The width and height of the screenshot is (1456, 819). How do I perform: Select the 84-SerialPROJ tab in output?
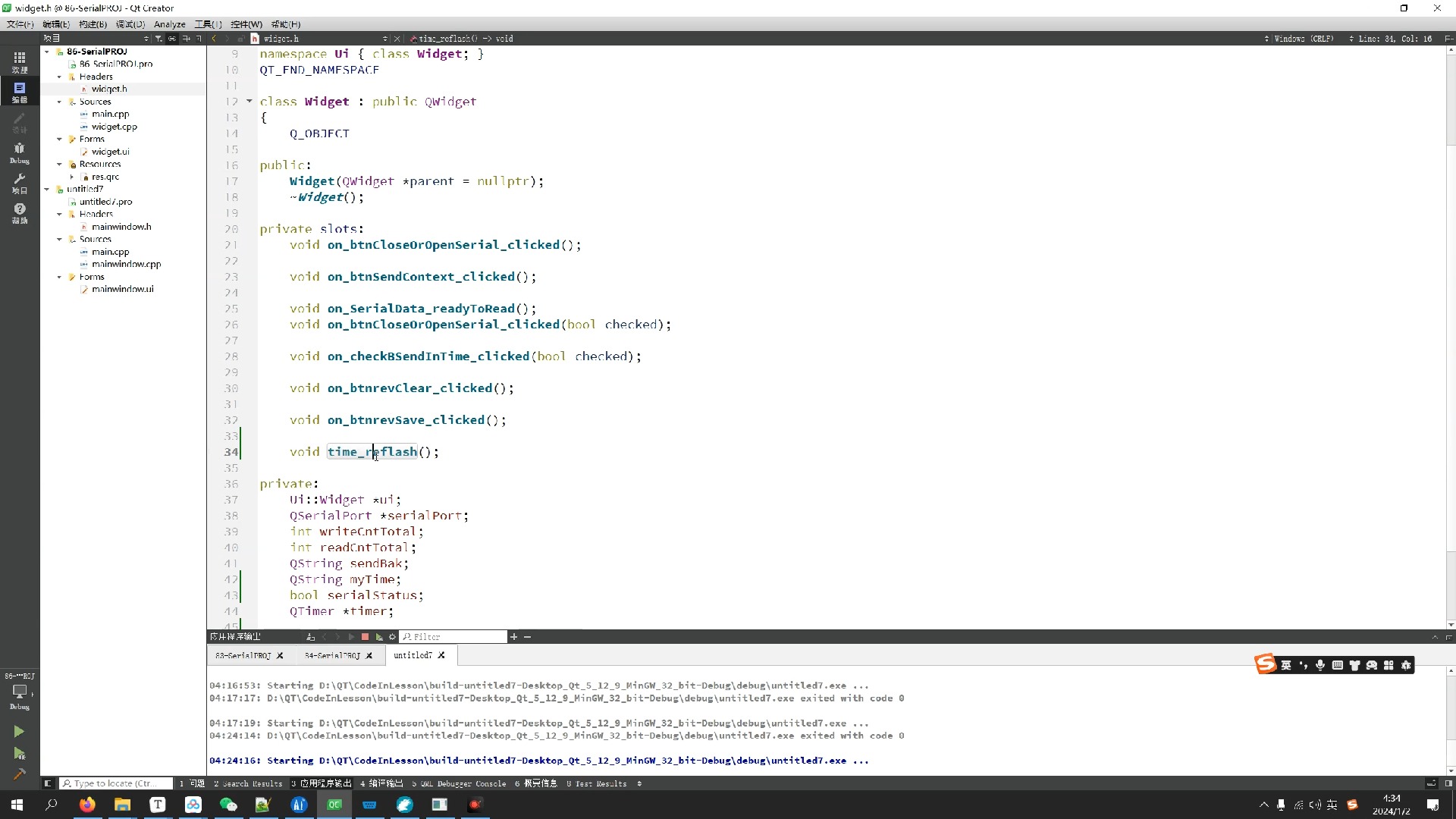(x=332, y=655)
